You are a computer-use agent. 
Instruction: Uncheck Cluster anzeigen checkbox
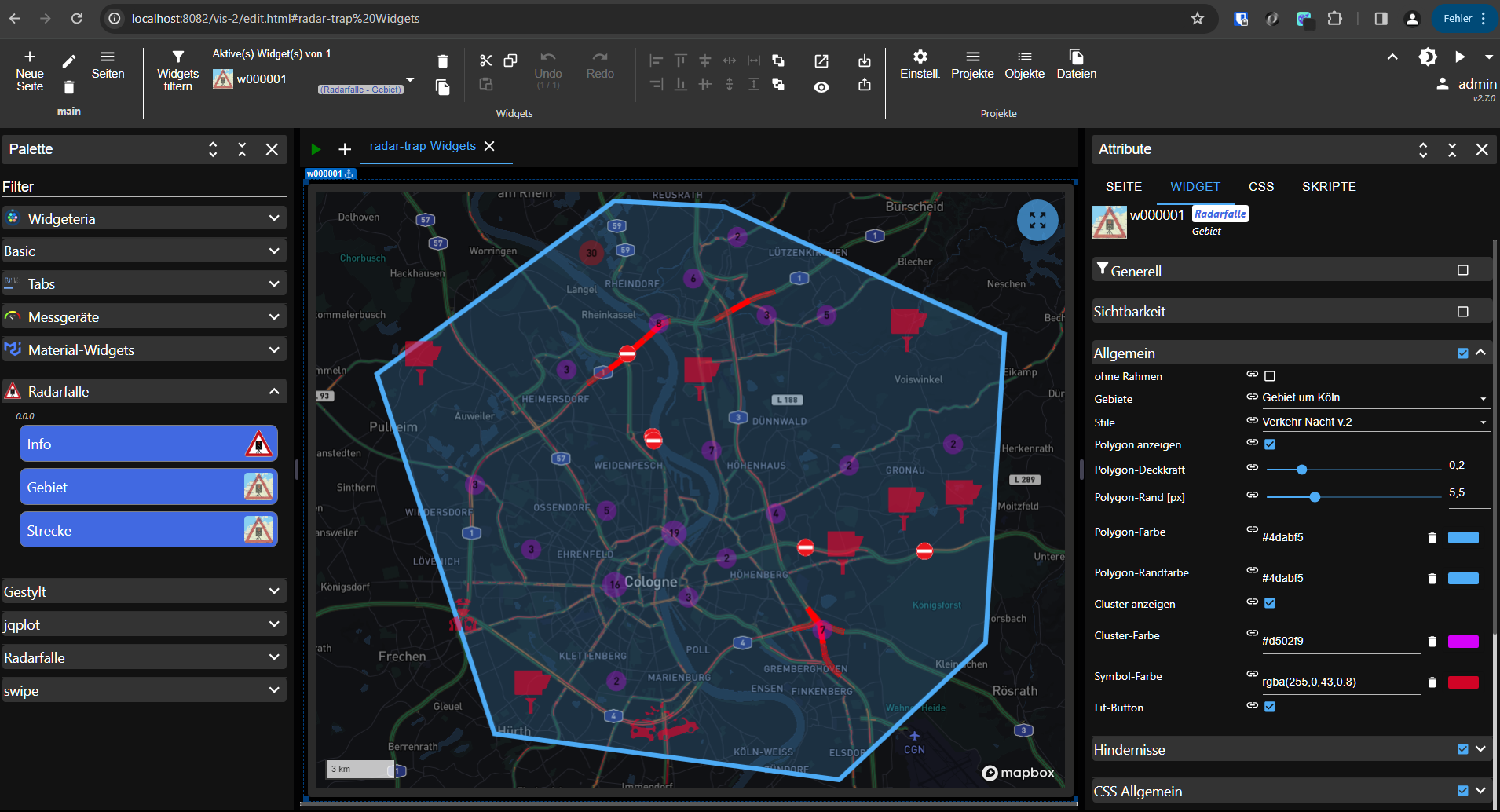click(1270, 603)
